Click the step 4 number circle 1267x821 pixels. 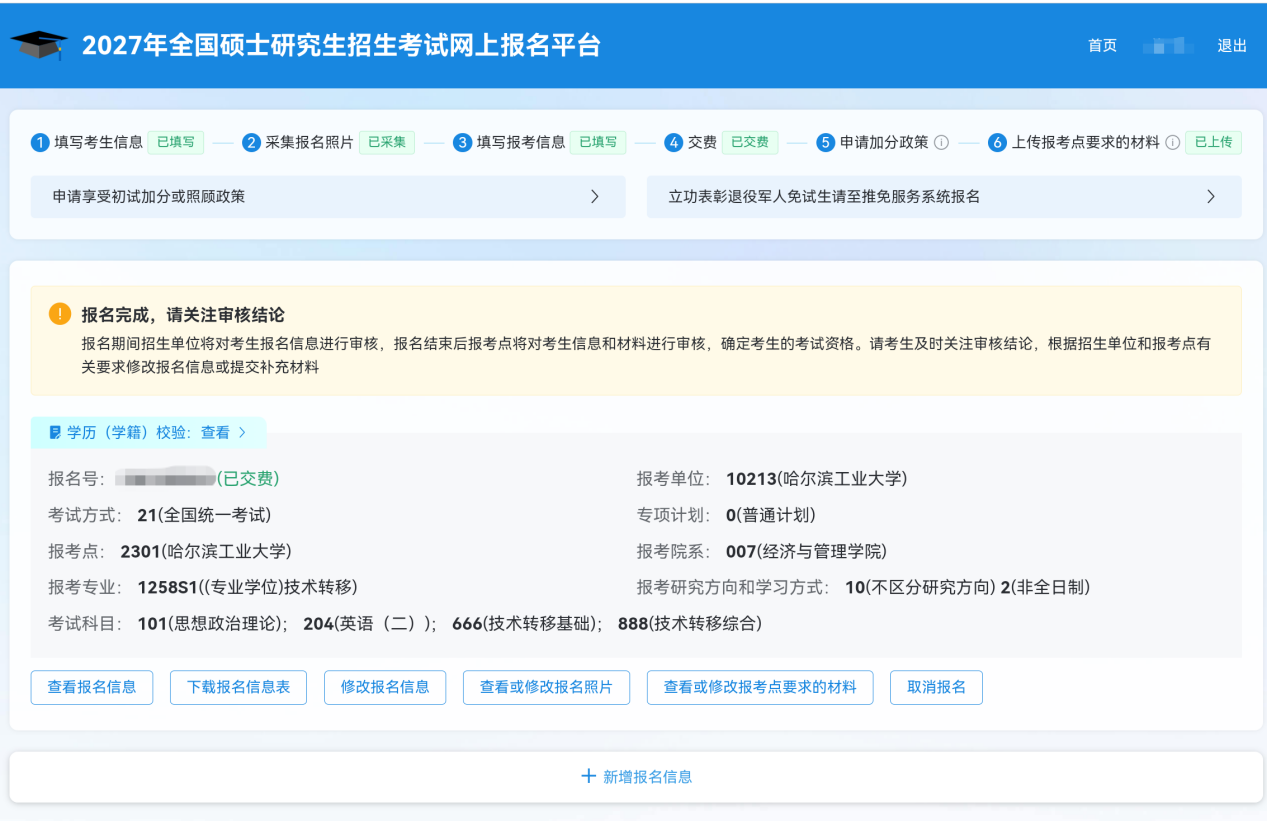(x=674, y=143)
